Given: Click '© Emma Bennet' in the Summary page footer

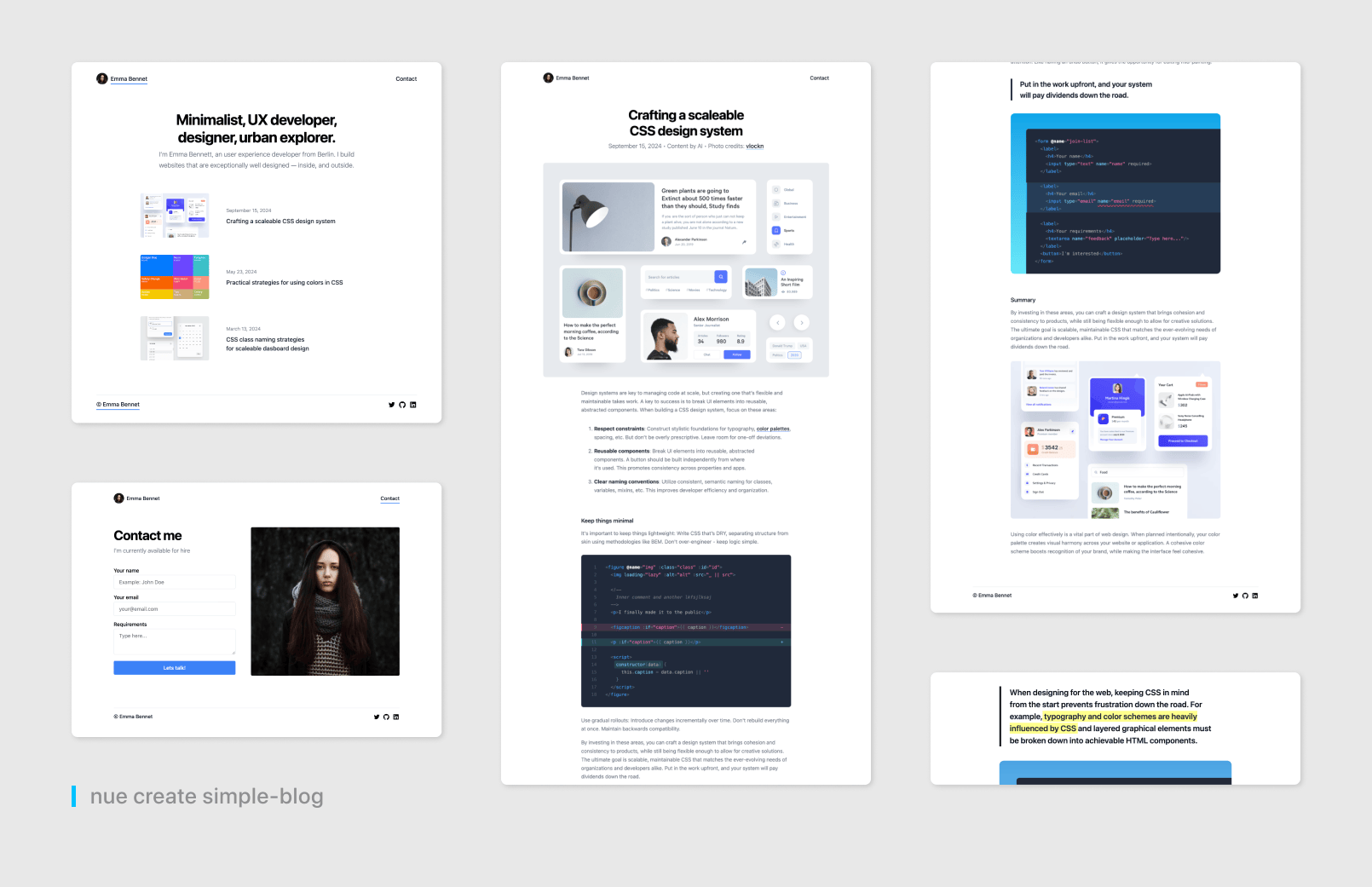Looking at the screenshot, I should click(992, 596).
